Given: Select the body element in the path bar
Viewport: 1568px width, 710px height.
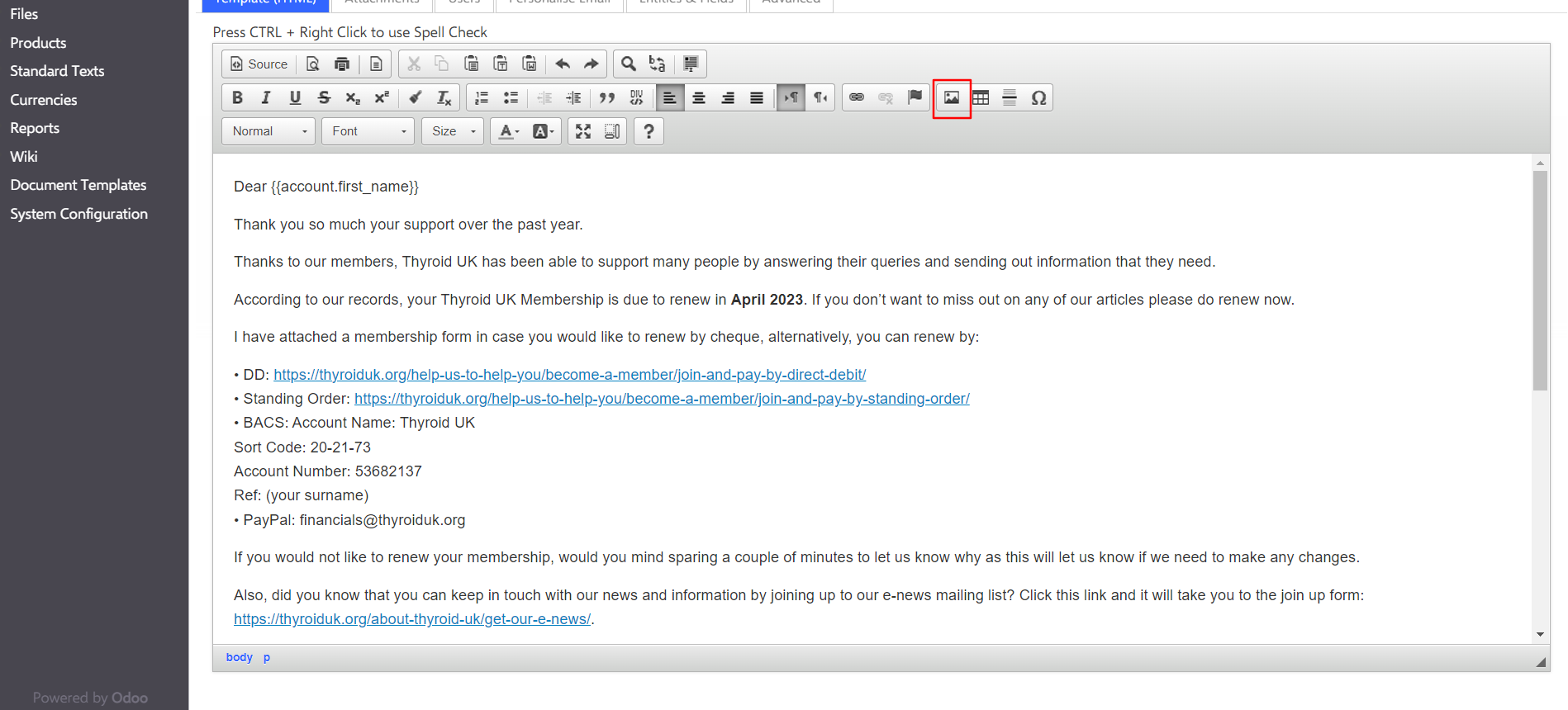Looking at the screenshot, I should (240, 657).
